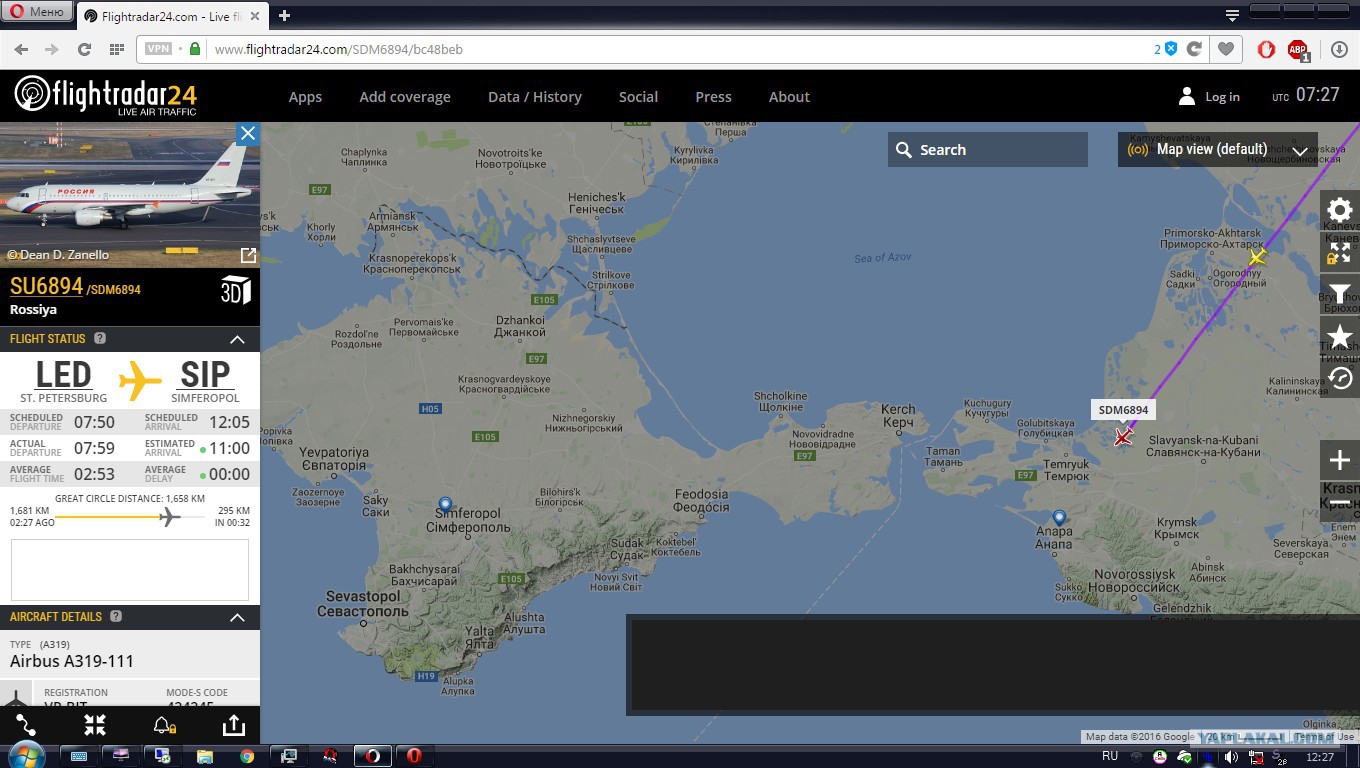The image size is (1360, 768).
Task: Open the 3D view icon
Action: click(235, 290)
